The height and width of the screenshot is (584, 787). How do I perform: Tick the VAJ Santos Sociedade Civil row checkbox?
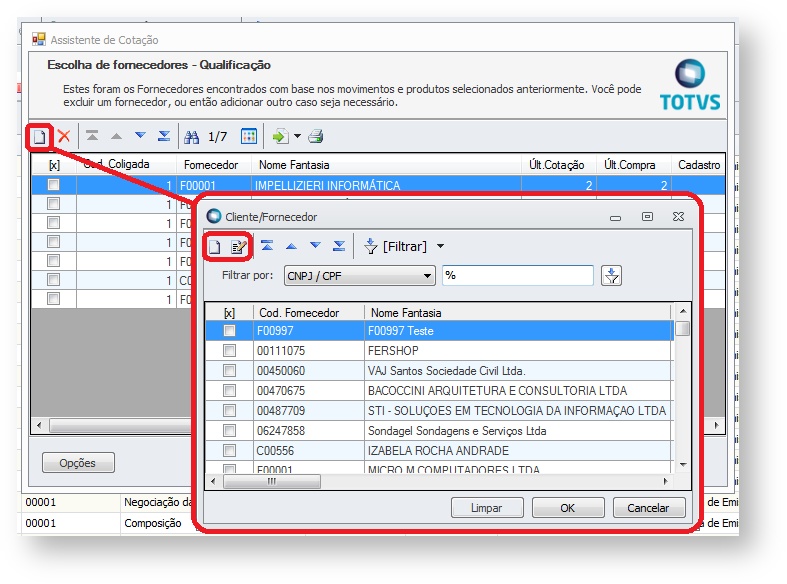click(x=229, y=370)
